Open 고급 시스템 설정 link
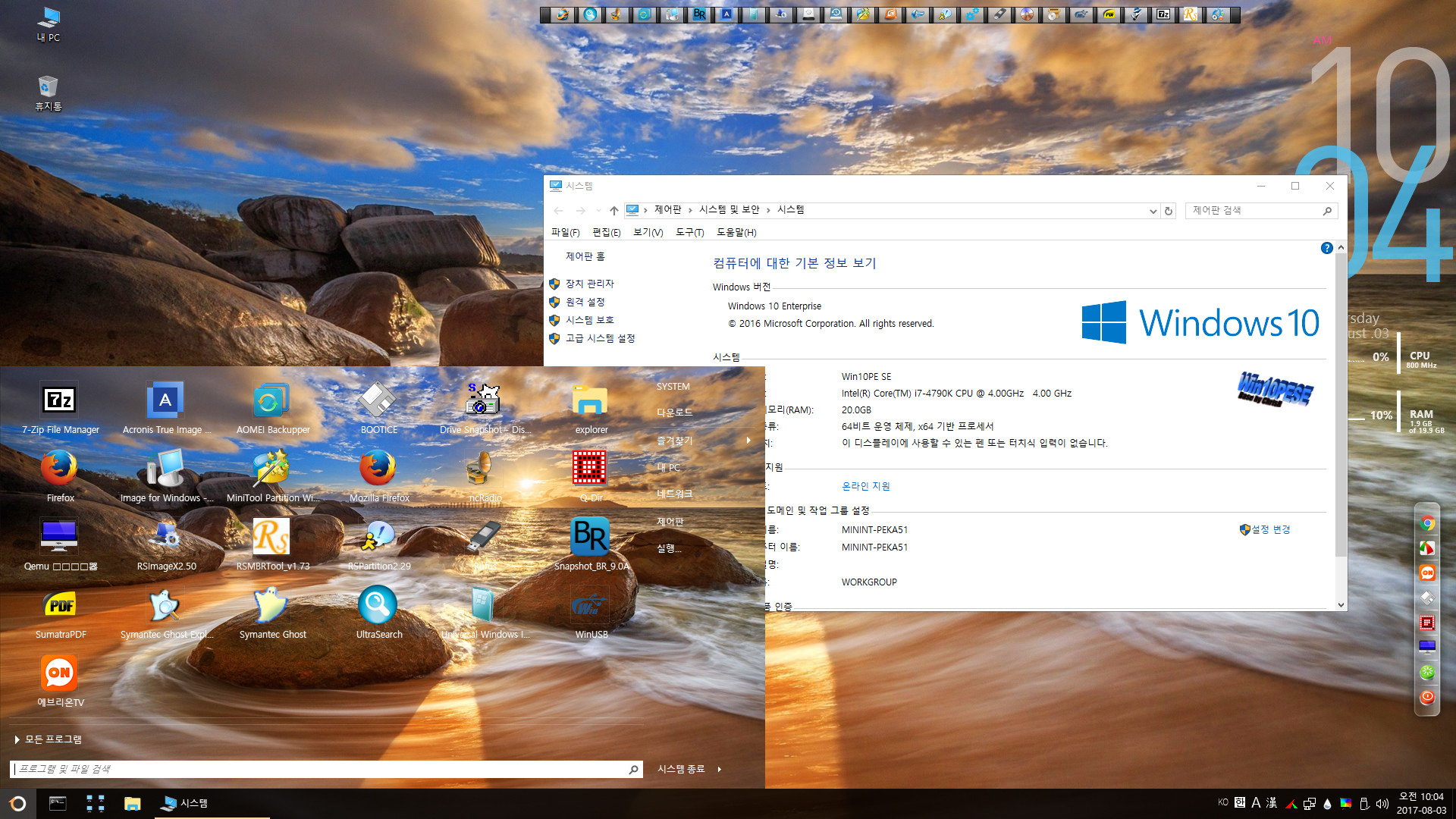 600,338
